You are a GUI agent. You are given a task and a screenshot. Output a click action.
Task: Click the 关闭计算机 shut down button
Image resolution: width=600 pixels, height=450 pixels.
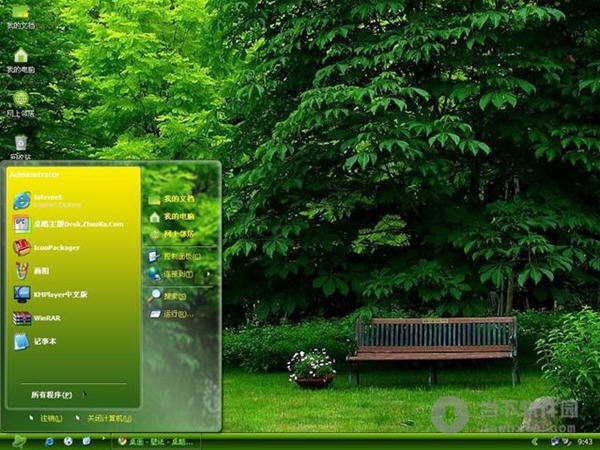tap(104, 419)
